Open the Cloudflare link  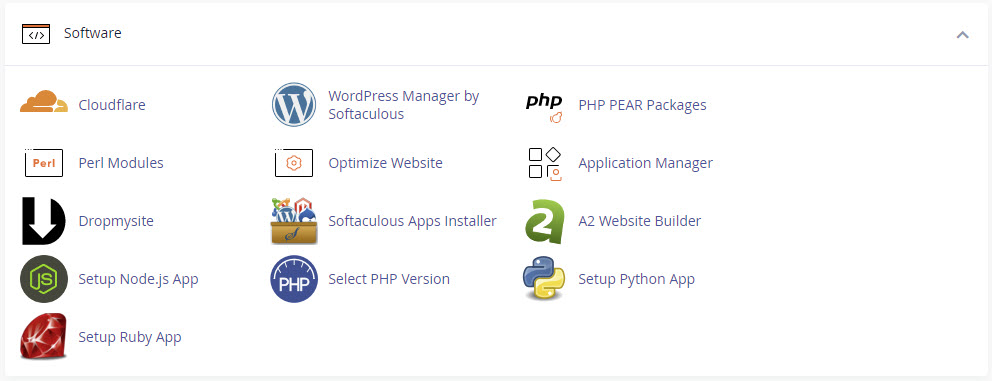coord(112,105)
